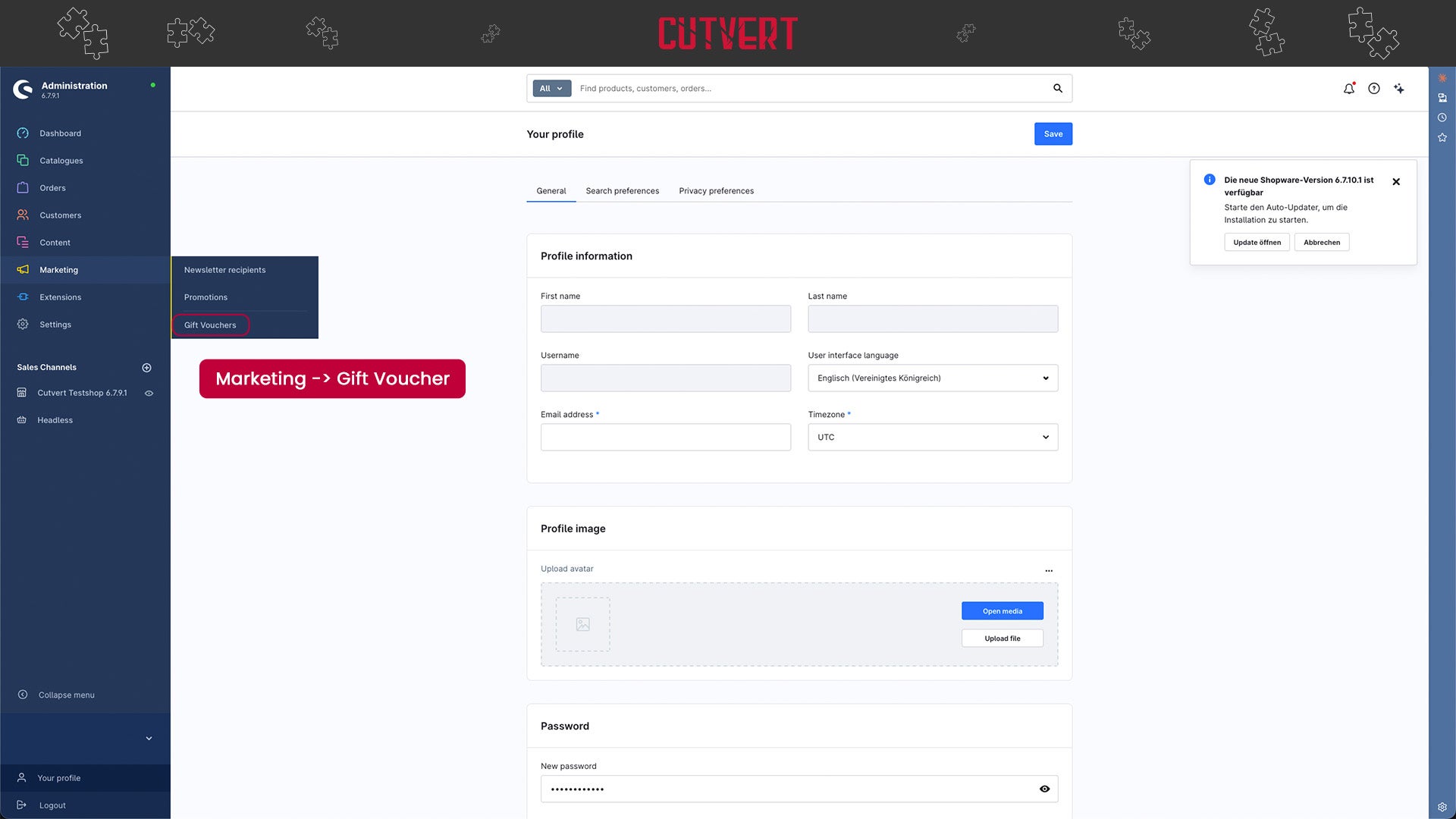
Task: Click the Shopware logo
Action: [23, 89]
